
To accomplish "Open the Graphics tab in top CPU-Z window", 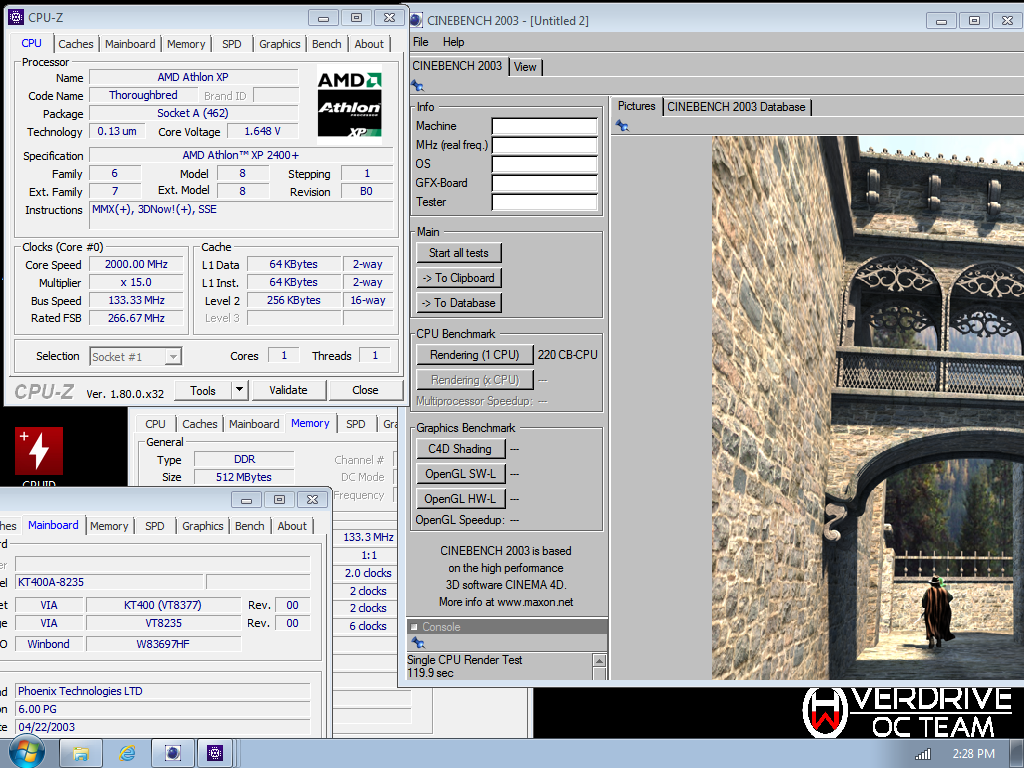I will coord(280,44).
